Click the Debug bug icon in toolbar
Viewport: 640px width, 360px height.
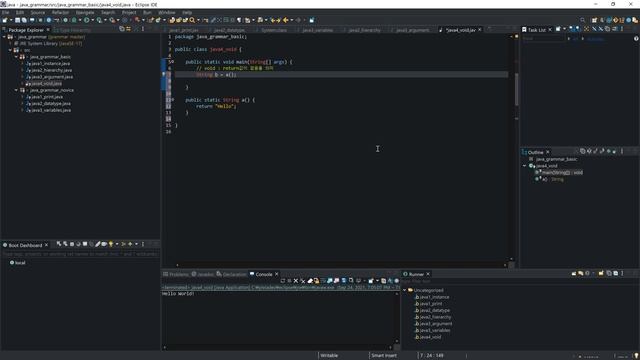click(x=74, y=20)
